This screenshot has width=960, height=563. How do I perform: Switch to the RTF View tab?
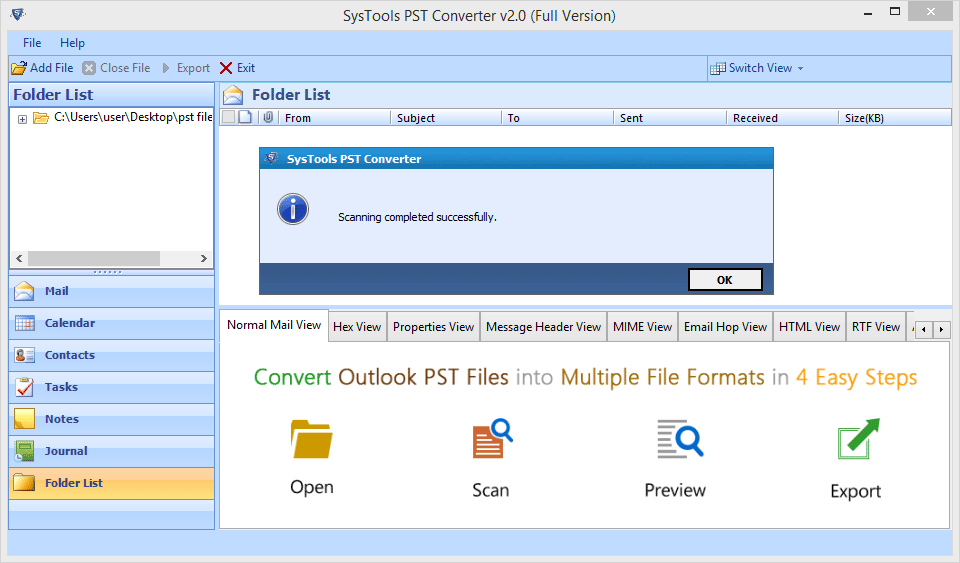pos(876,327)
